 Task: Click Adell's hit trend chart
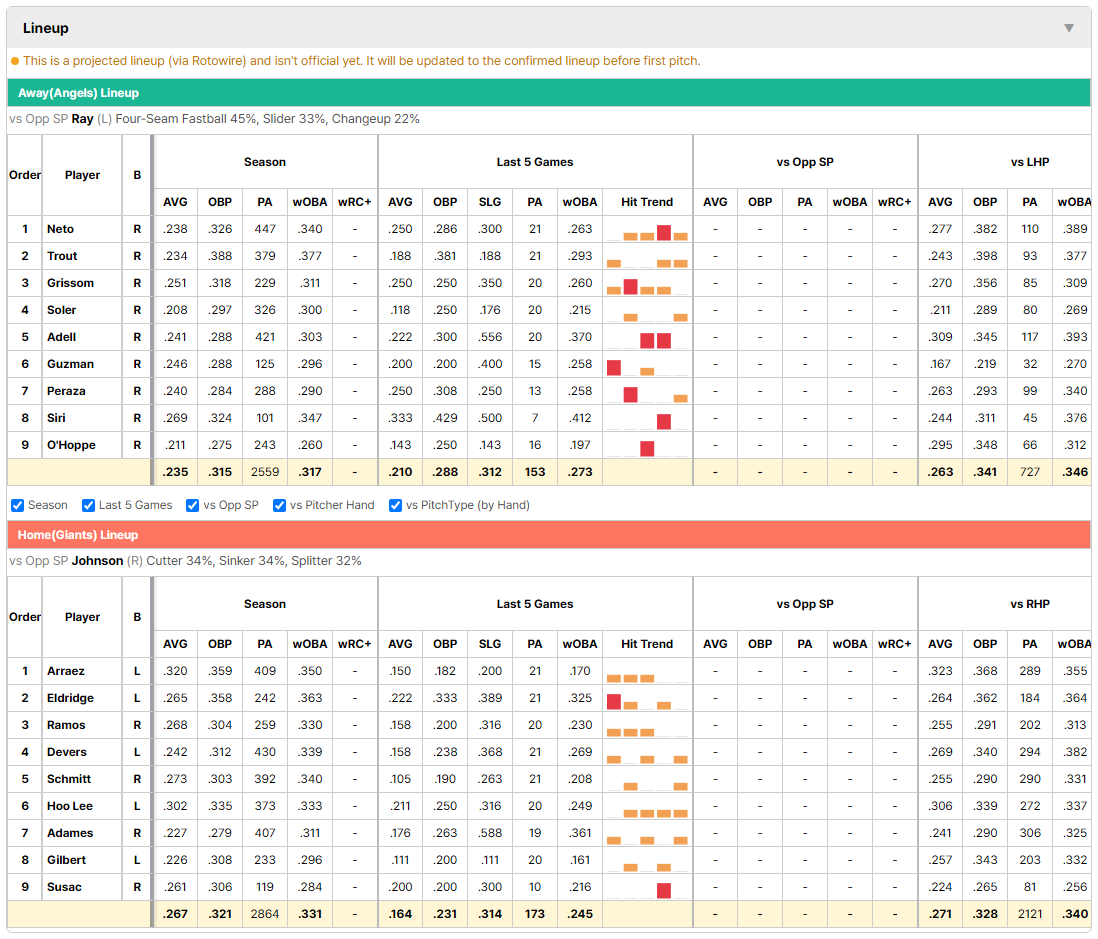tap(647, 338)
